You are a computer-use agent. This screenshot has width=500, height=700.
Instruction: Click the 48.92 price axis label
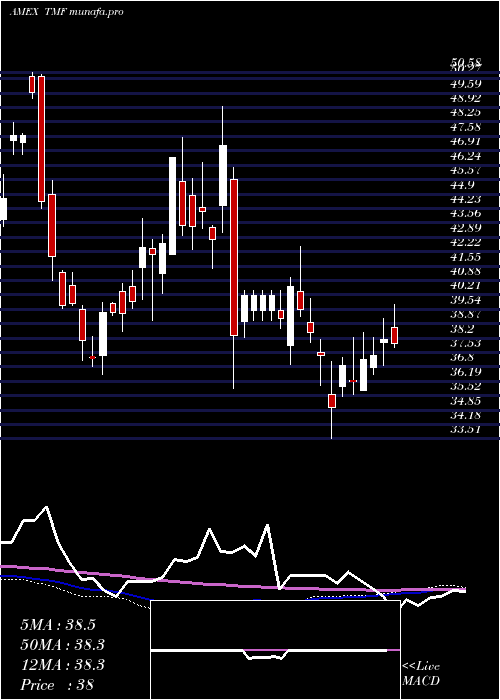click(465, 98)
